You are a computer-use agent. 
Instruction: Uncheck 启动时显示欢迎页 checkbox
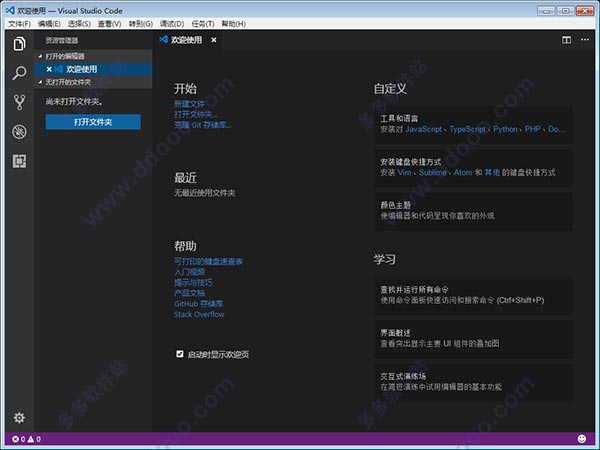[x=180, y=354]
